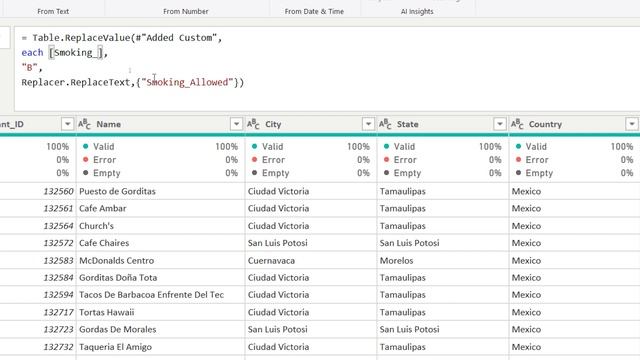Click the State column data type icon
The image size is (640, 360).
coord(385,124)
